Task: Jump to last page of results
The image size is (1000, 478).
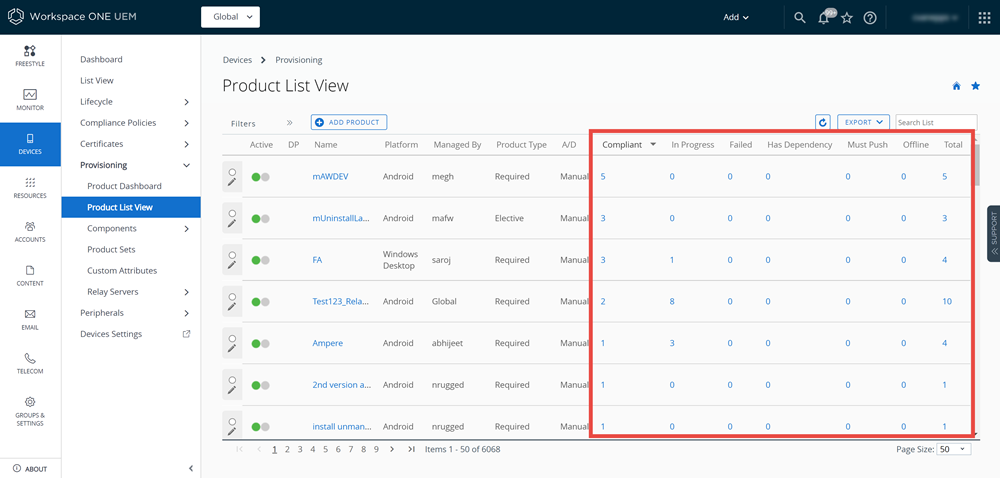Action: click(x=411, y=449)
